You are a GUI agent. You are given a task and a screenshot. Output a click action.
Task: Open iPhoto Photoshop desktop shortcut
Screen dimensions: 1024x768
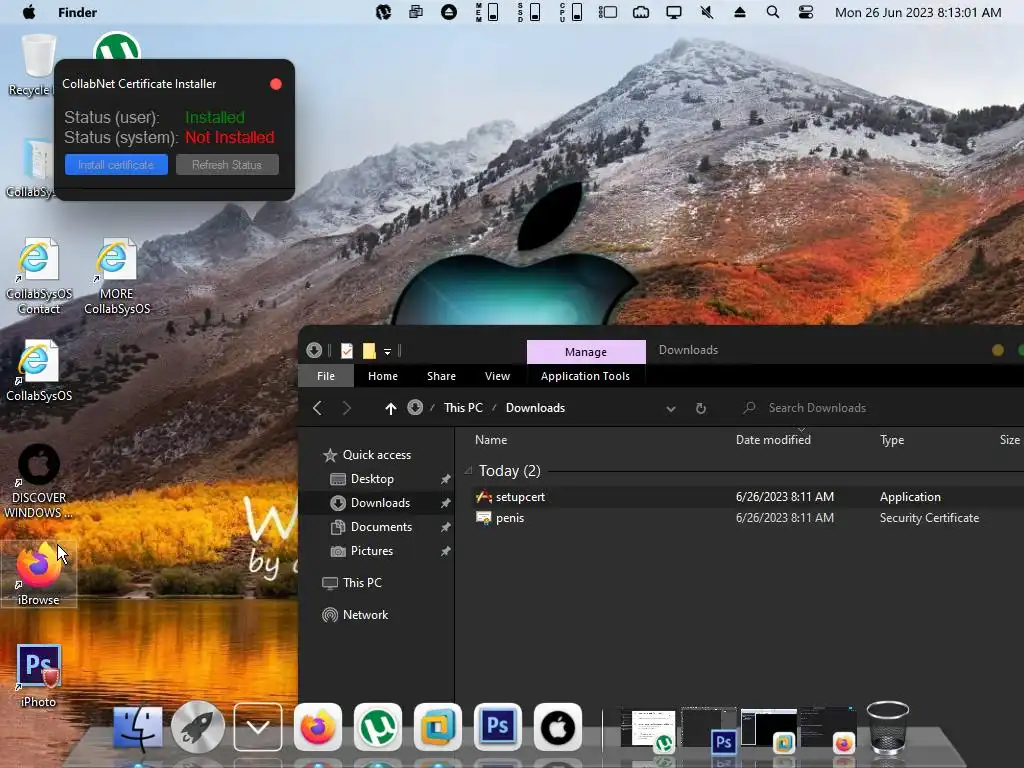tap(39, 676)
